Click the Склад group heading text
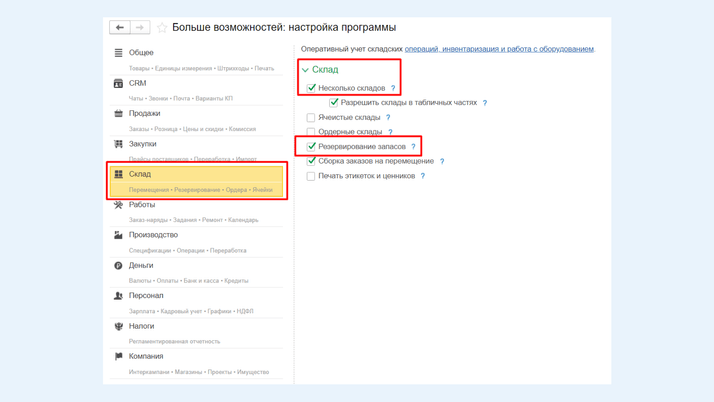 coord(325,70)
